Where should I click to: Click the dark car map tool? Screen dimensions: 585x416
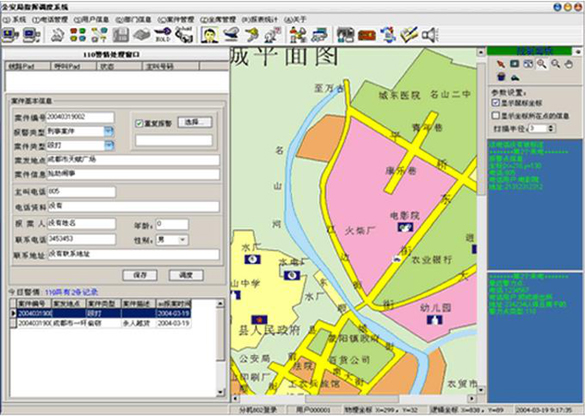(x=515, y=77)
